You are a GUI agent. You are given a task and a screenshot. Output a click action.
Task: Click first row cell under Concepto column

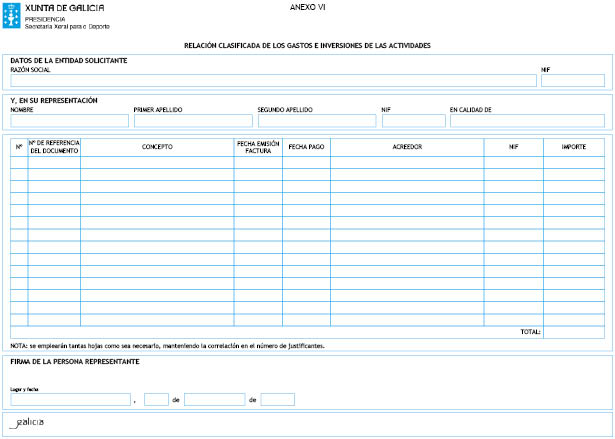157,162
